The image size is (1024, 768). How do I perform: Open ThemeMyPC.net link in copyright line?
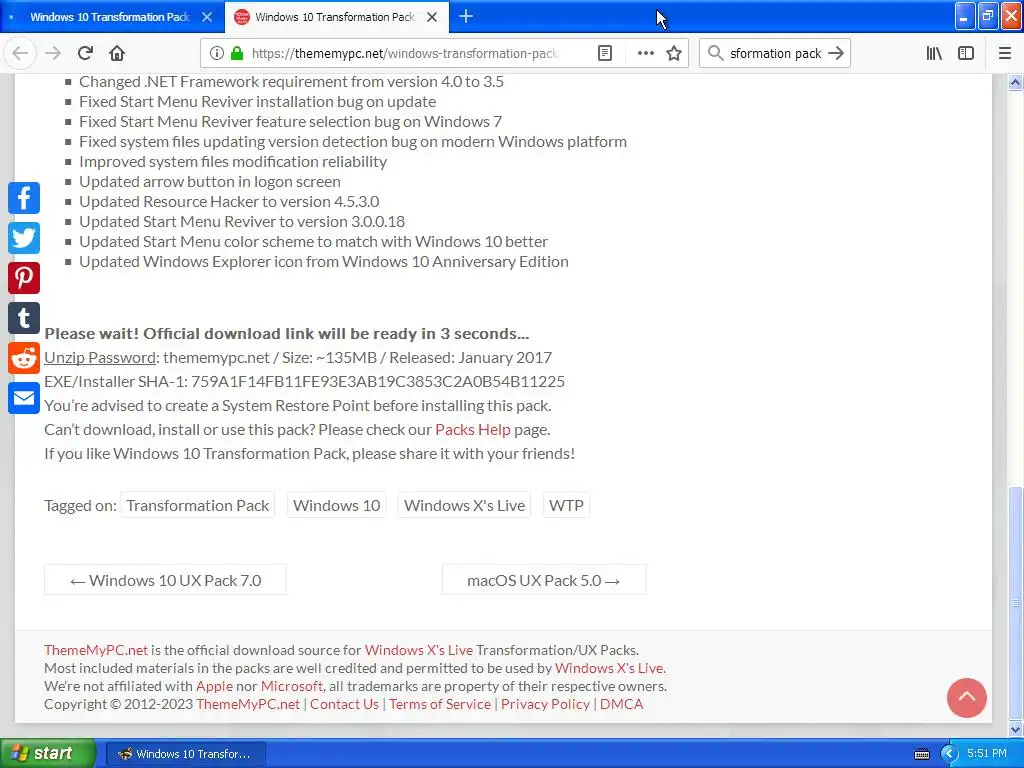[248, 705]
